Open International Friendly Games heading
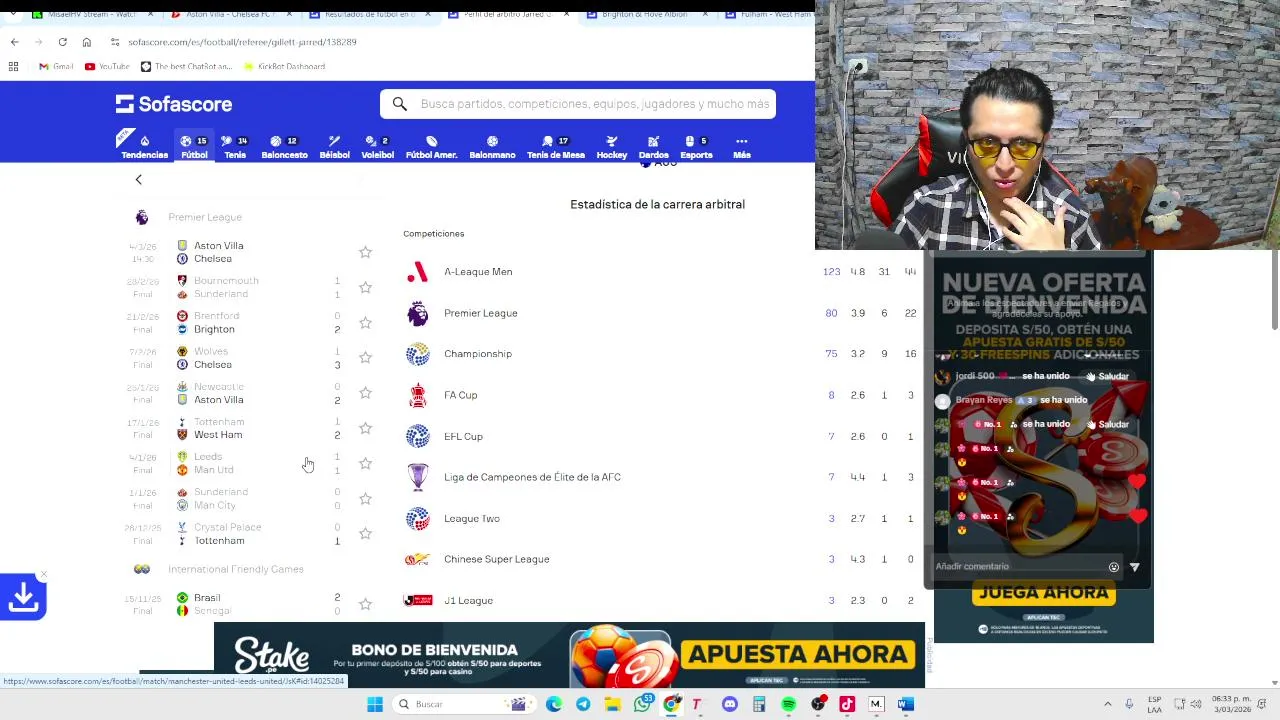Image resolution: width=1280 pixels, height=720 pixels. (x=236, y=569)
